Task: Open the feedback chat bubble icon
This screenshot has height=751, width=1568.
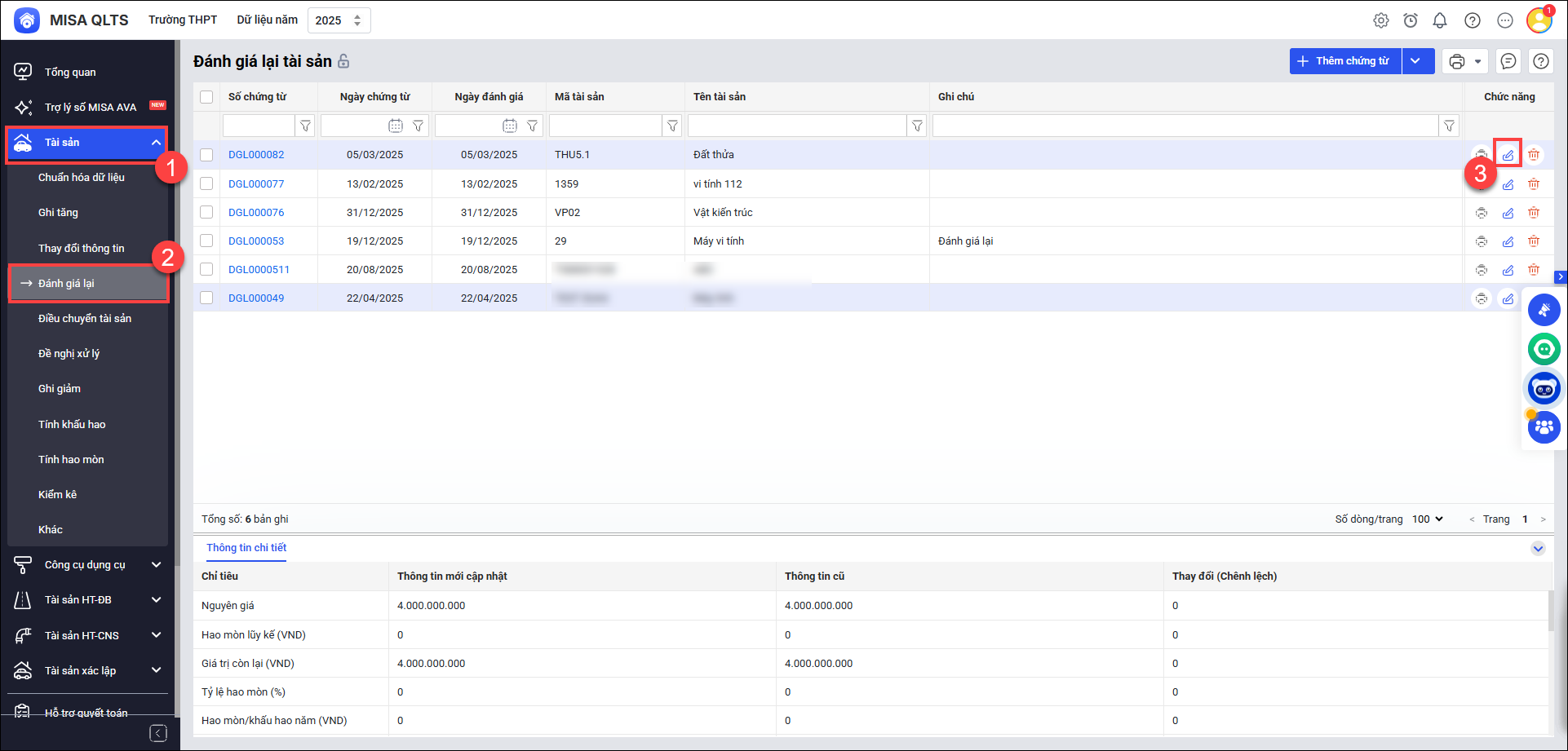Action: tap(1508, 61)
